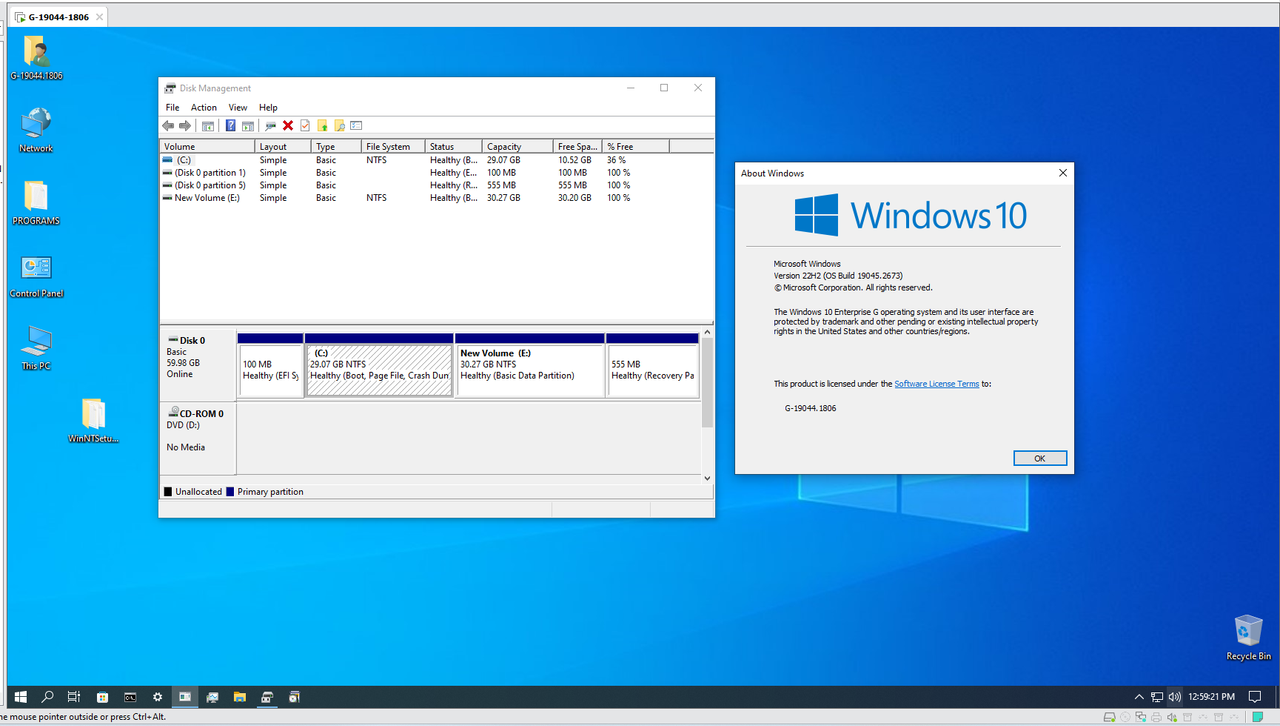Click Show/Hide Console Tree toolbar icon
Viewport: 1280px width, 726px height.
coord(208,126)
